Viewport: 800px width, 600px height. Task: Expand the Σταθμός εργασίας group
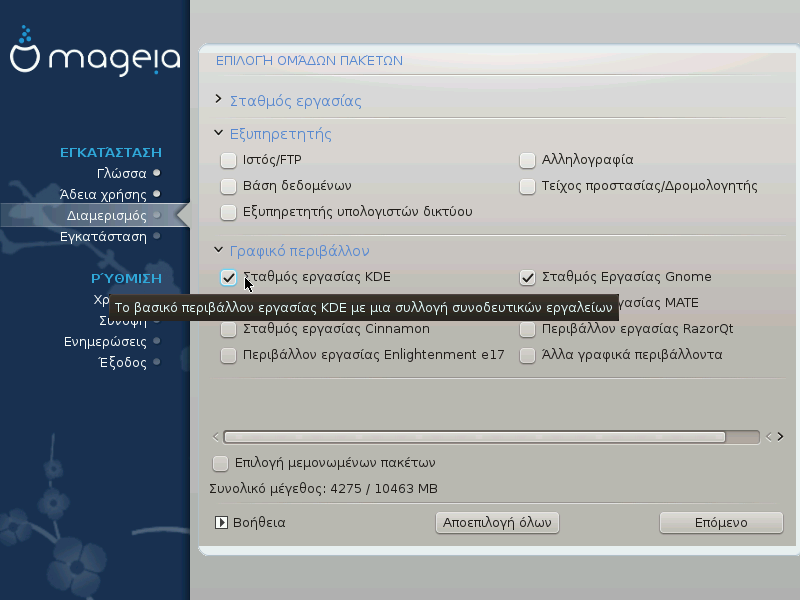(x=218, y=99)
